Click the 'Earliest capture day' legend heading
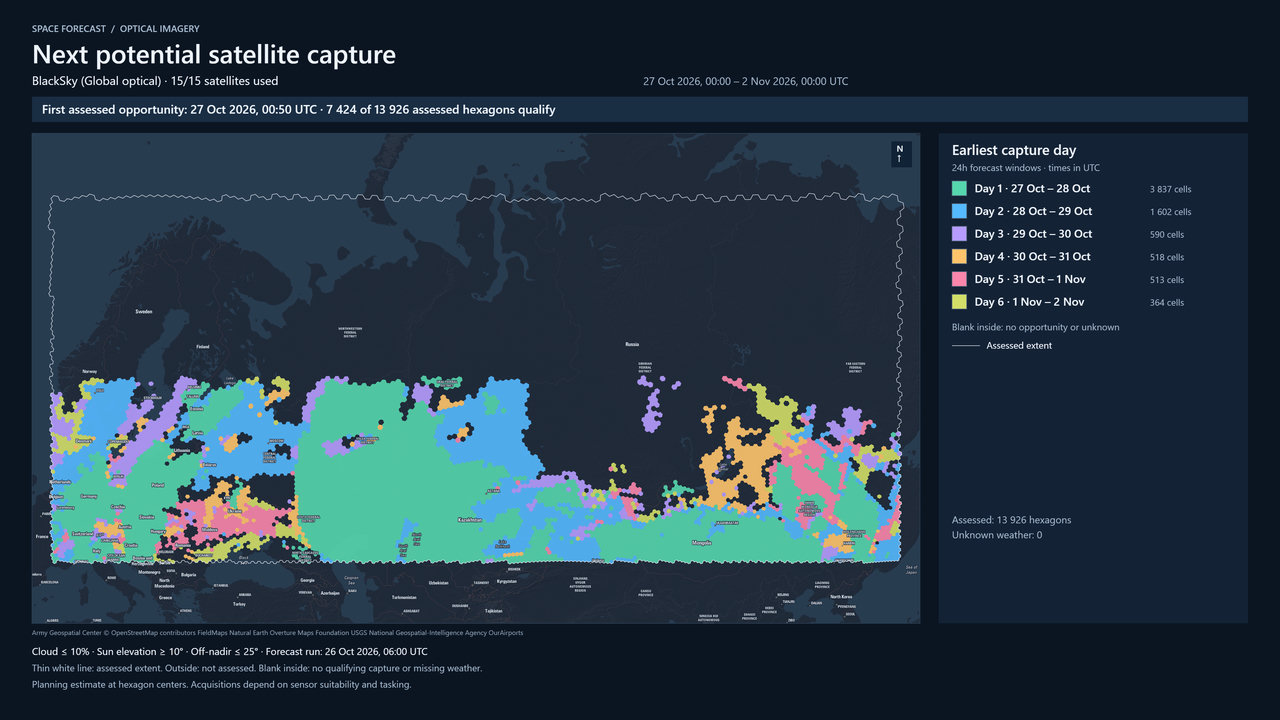 coord(1014,150)
